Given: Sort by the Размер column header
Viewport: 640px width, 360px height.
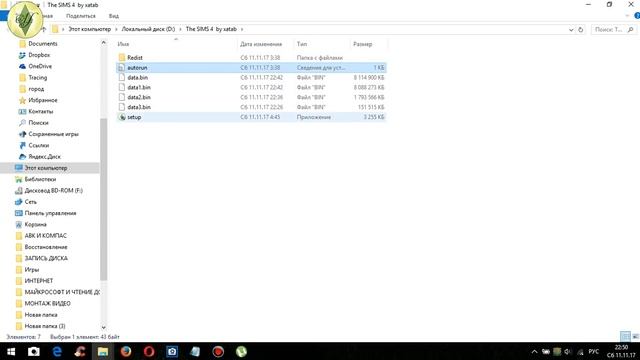Looking at the screenshot, I should coord(362,44).
